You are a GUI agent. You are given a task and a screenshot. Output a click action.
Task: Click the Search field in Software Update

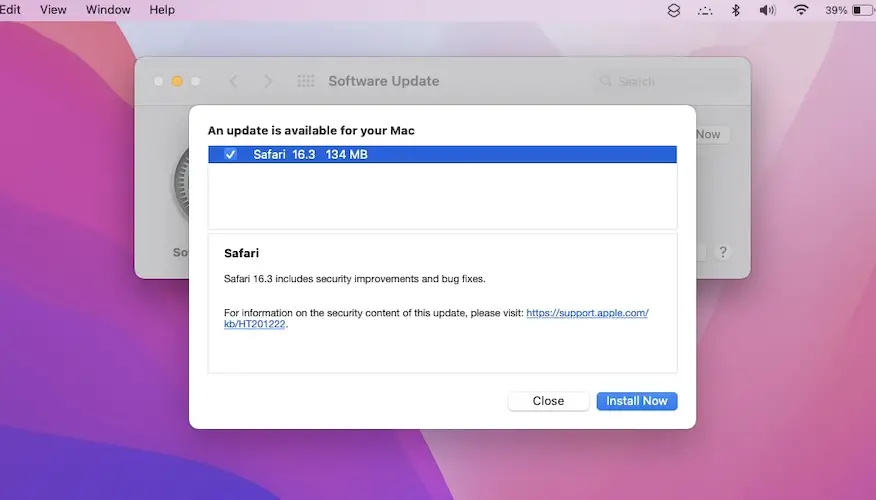(x=665, y=81)
